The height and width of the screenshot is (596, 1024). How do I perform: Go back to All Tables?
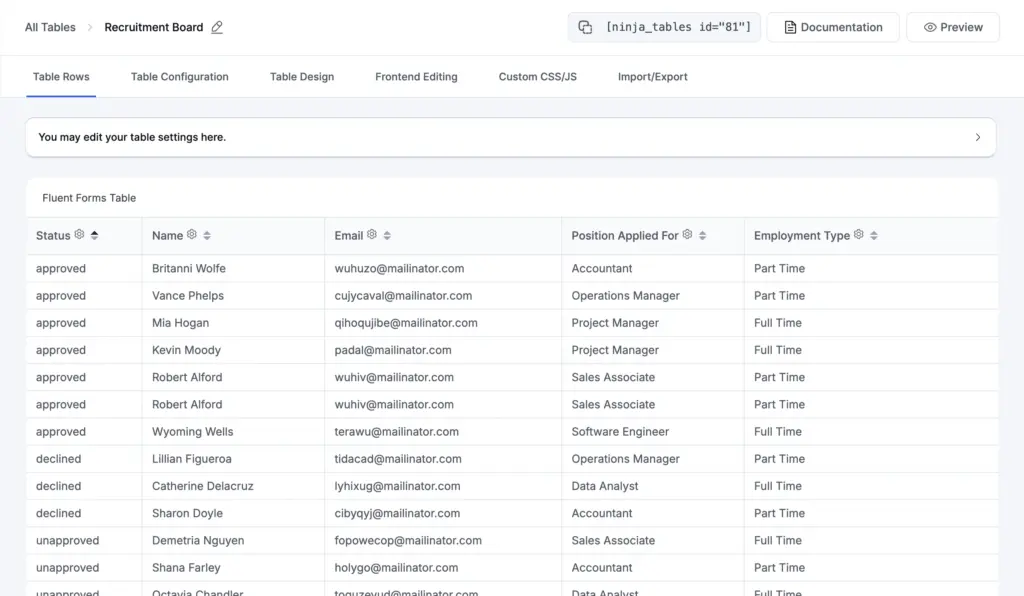50,27
